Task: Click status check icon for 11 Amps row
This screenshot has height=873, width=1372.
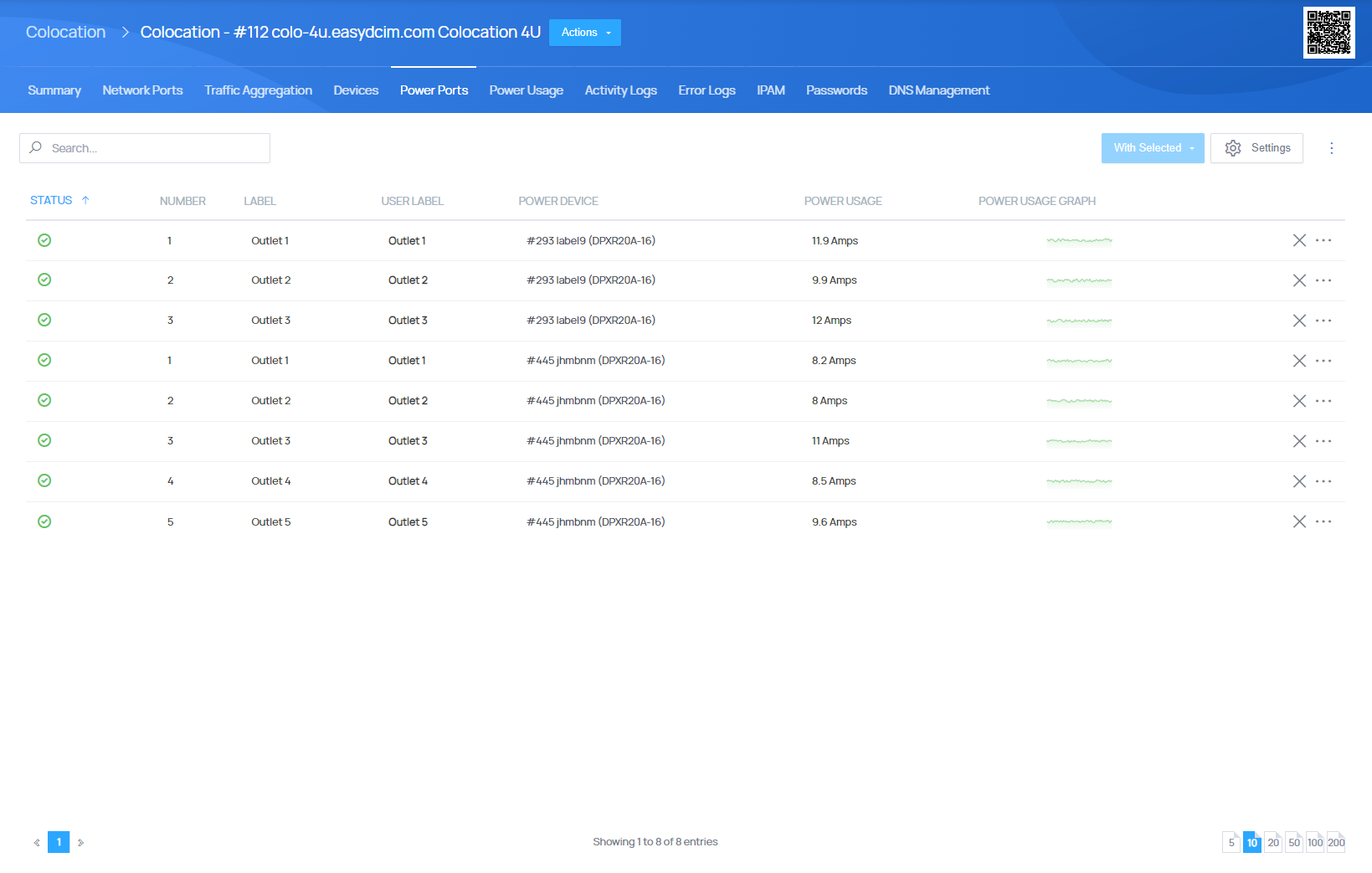Action: click(44, 440)
